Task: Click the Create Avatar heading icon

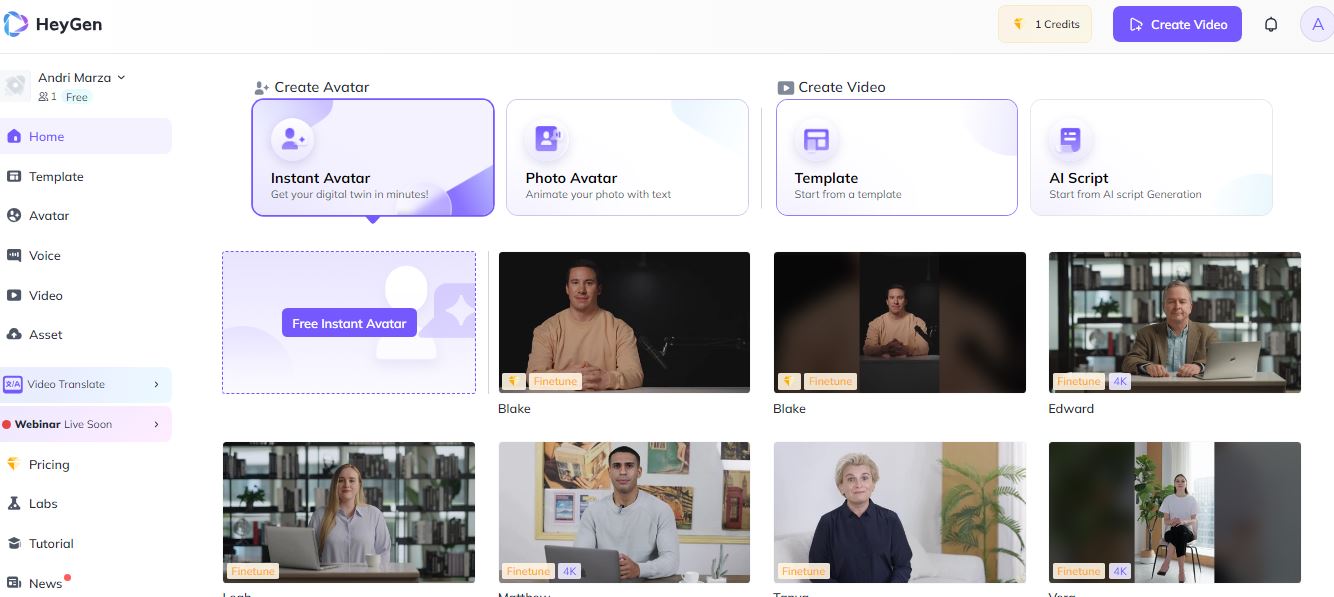Action: 262,87
